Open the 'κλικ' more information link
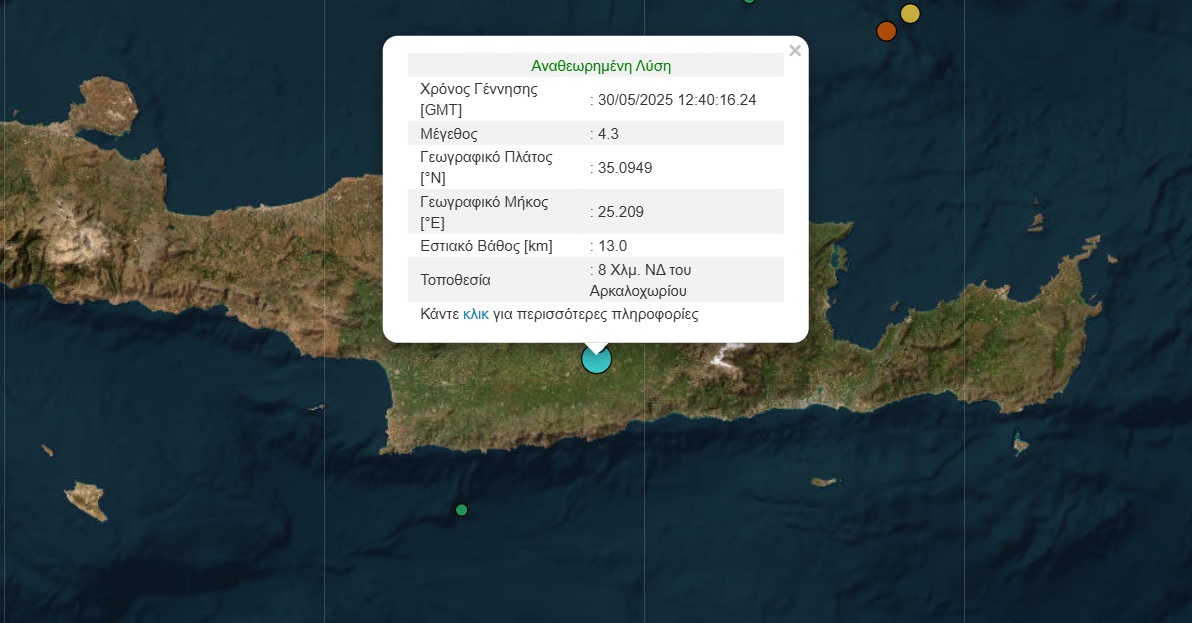 tap(475, 314)
